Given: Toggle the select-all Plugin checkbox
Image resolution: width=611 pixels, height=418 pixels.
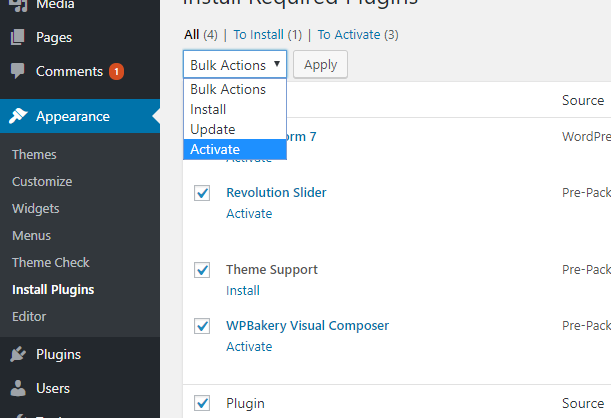Looking at the screenshot, I should pyautogui.click(x=202, y=403).
